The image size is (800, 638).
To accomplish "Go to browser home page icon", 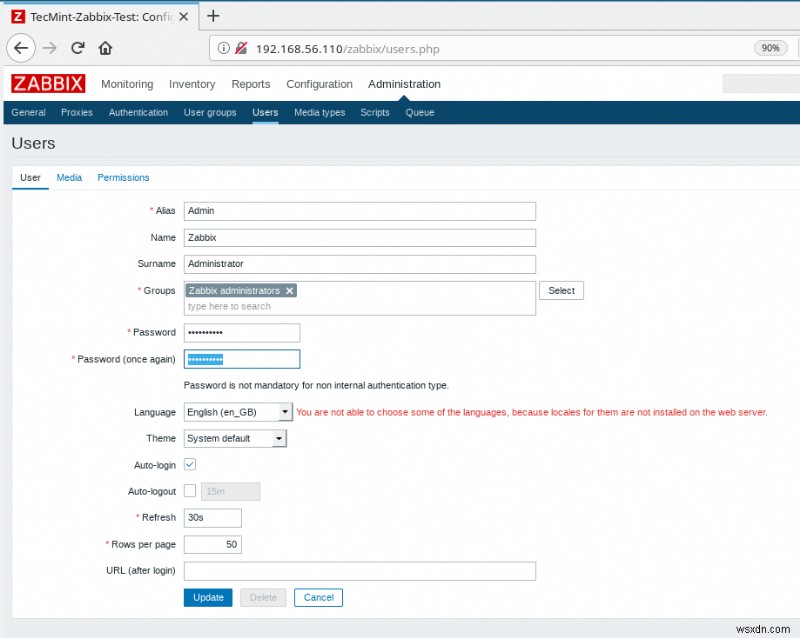I will [105, 48].
